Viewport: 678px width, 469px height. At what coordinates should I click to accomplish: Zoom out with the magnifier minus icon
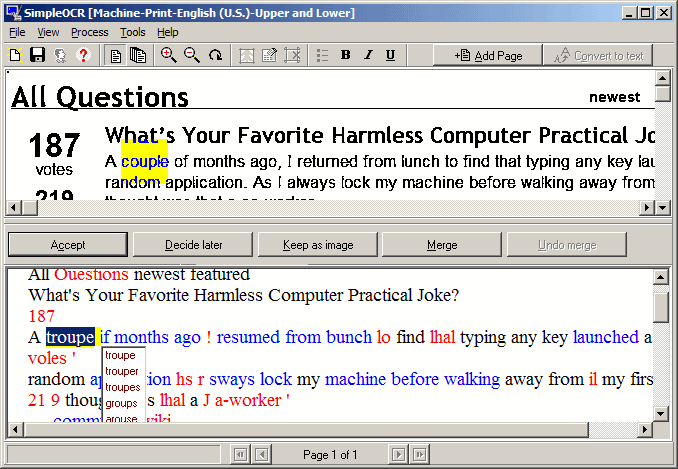[191, 55]
